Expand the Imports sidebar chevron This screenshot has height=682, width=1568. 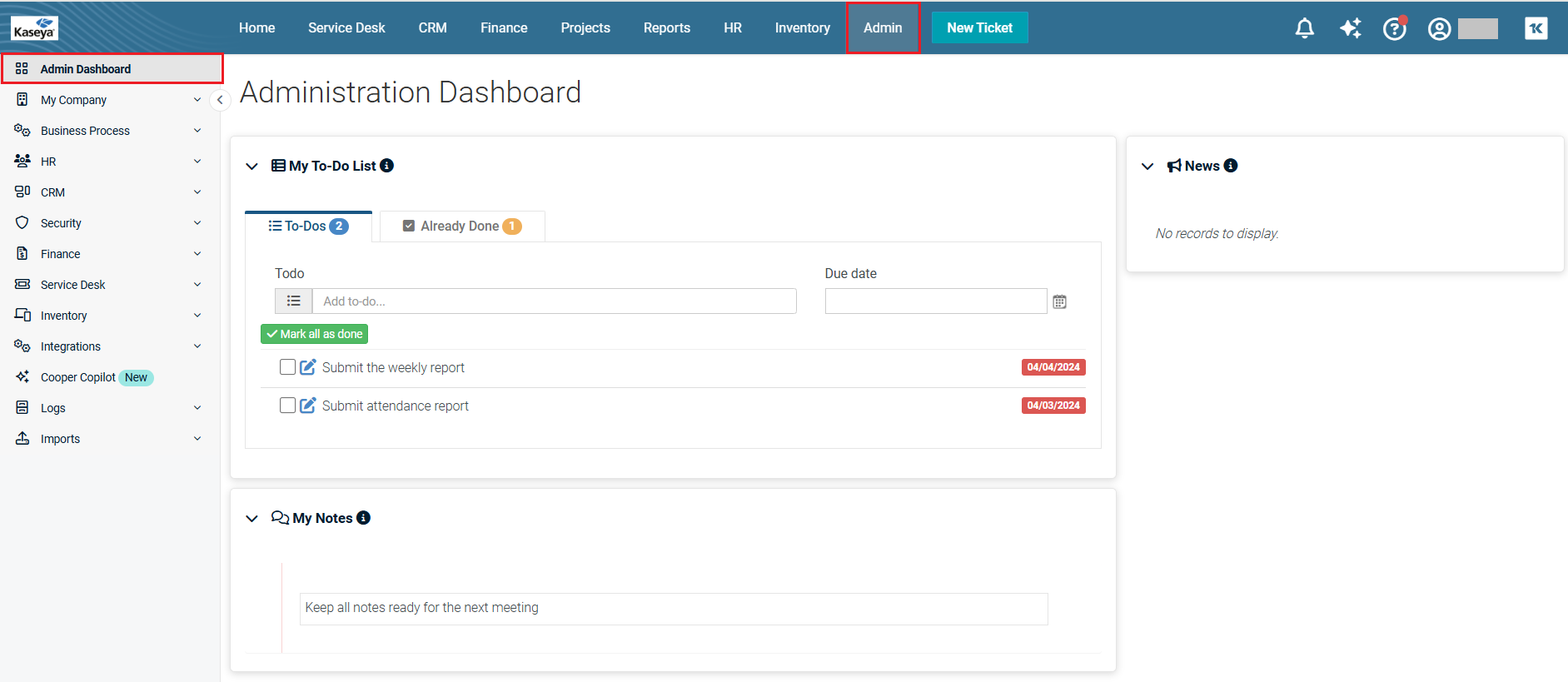point(197,439)
